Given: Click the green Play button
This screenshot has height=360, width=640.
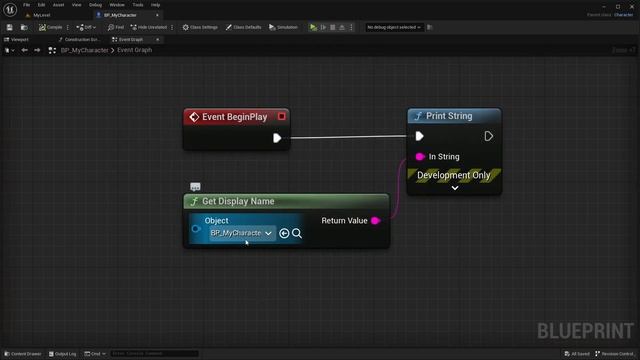Looking at the screenshot, I should tap(313, 27).
